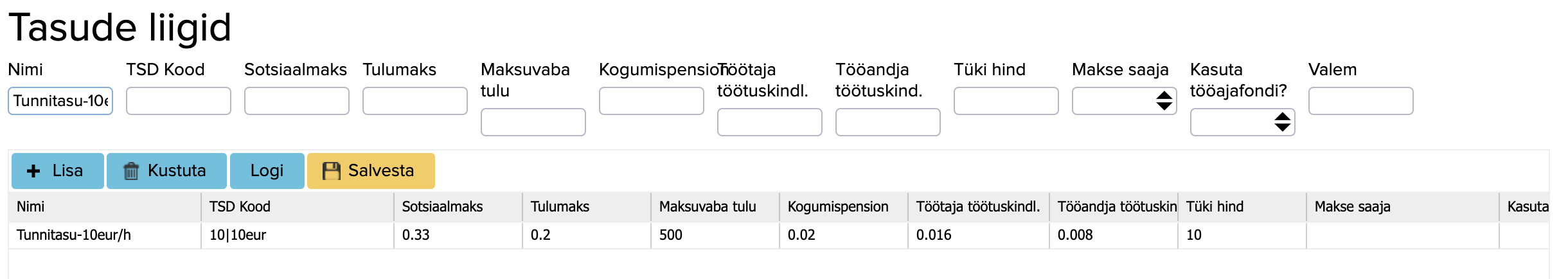The image size is (1568, 279).
Task: Click the plus icon on Lisa button
Action: (33, 171)
